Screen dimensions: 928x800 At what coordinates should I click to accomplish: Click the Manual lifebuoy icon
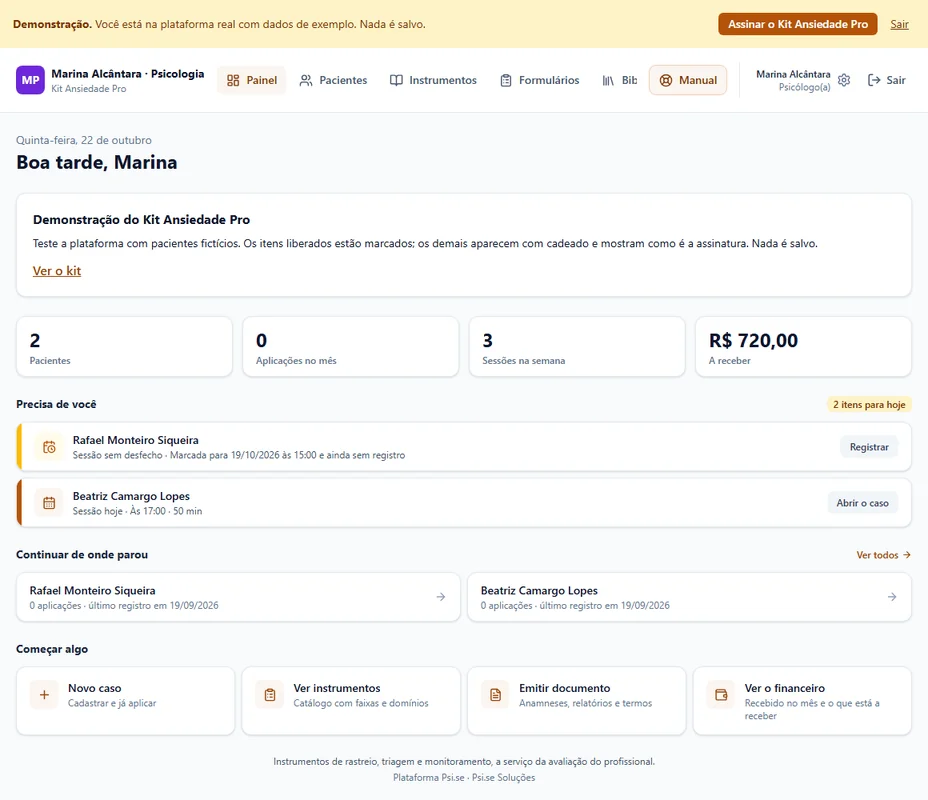(x=666, y=80)
